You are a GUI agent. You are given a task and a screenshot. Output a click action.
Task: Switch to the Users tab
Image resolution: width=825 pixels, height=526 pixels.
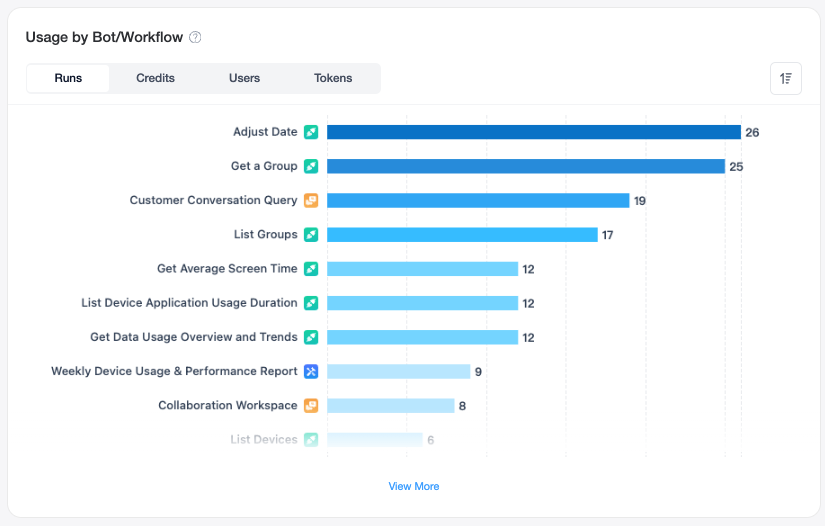tap(244, 78)
